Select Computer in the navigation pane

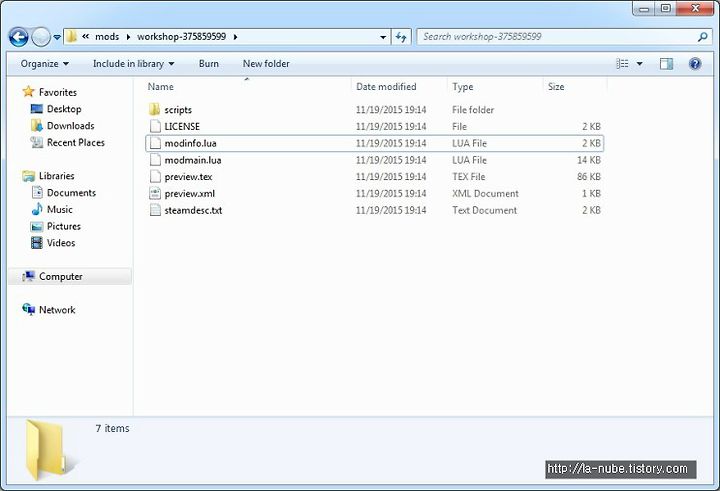[x=61, y=277]
